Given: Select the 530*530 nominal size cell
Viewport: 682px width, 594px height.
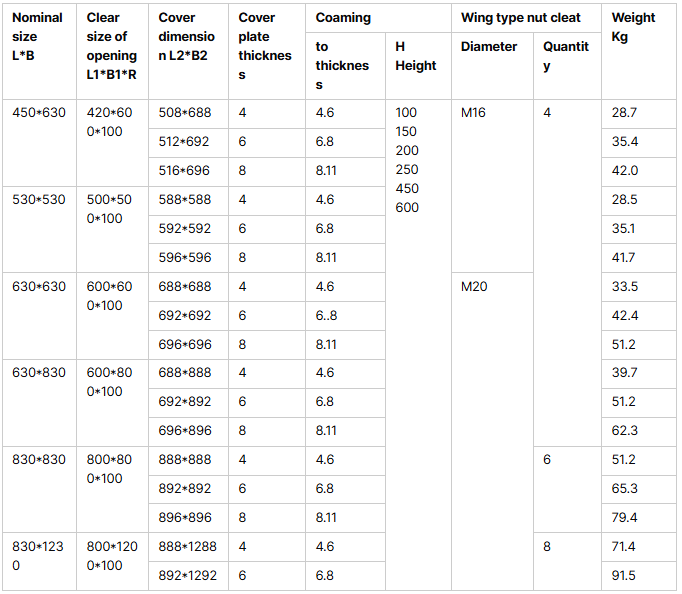Looking at the screenshot, I should pos(39,200).
